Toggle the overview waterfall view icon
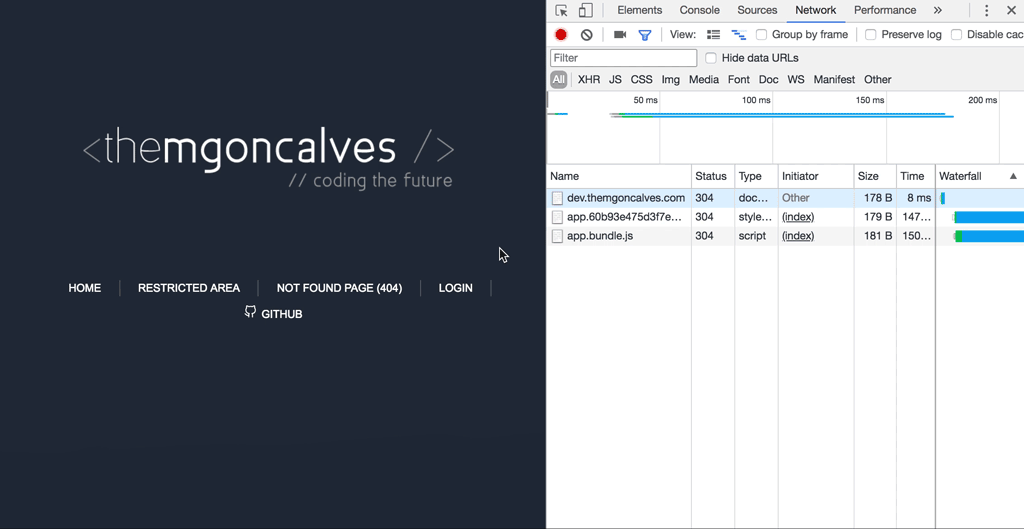Screen dimensions: 1024x529 click(739, 35)
